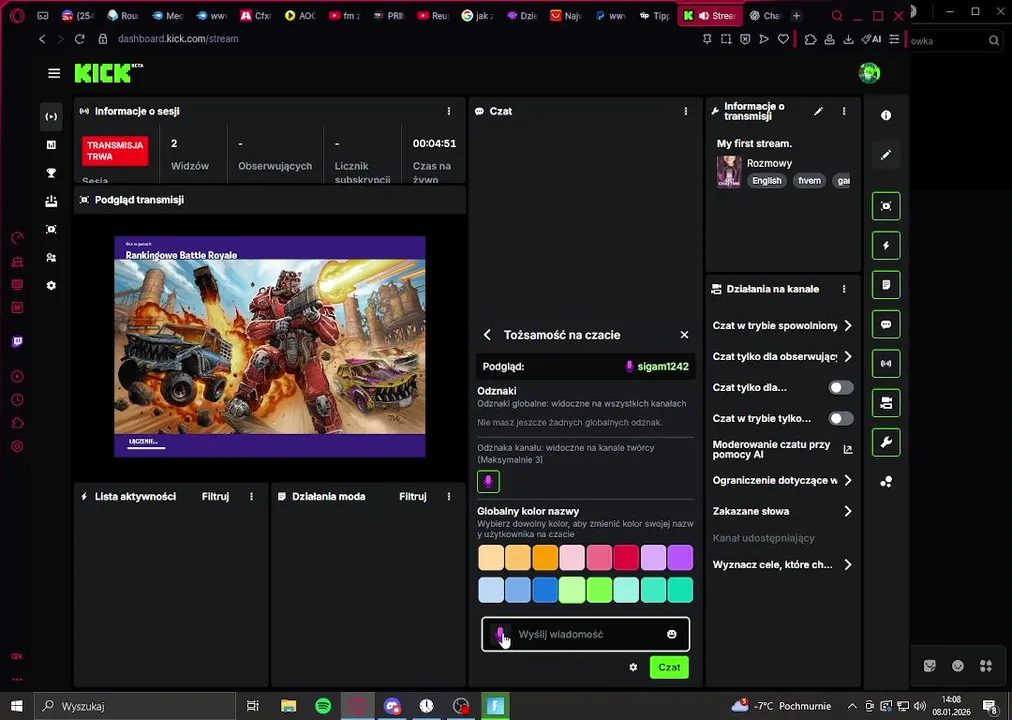Screen dimensions: 1012x720
Task: Toggle the lightning activity widget icon
Action: click(x=886, y=246)
